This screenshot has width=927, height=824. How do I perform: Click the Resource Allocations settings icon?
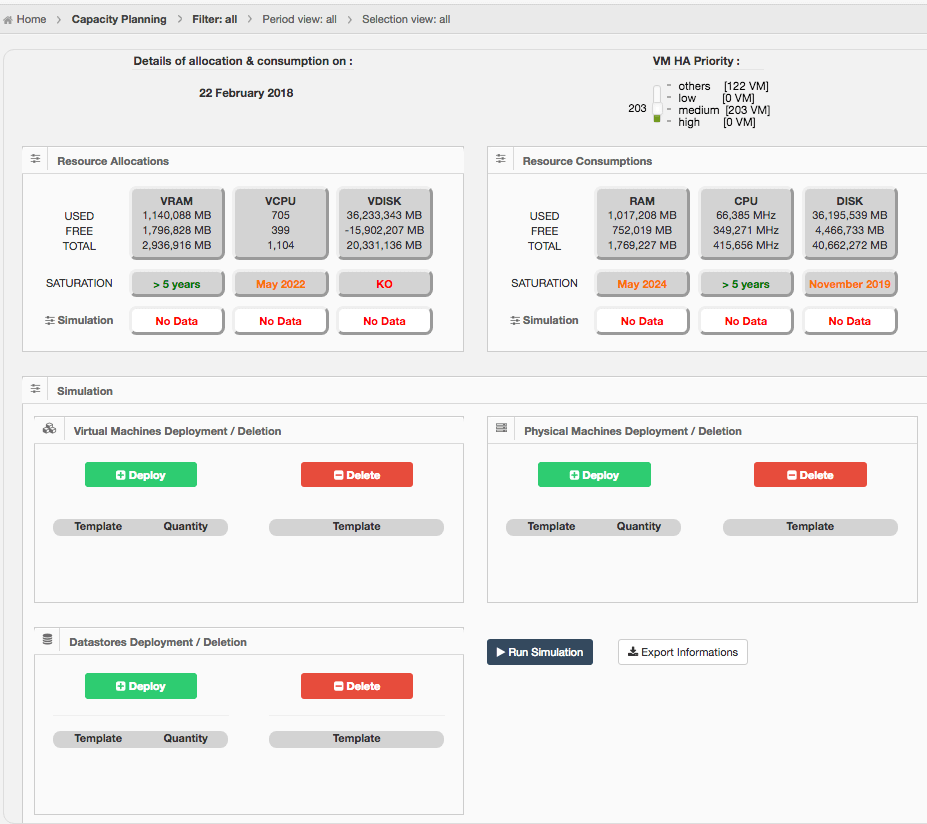pyautogui.click(x=36, y=160)
